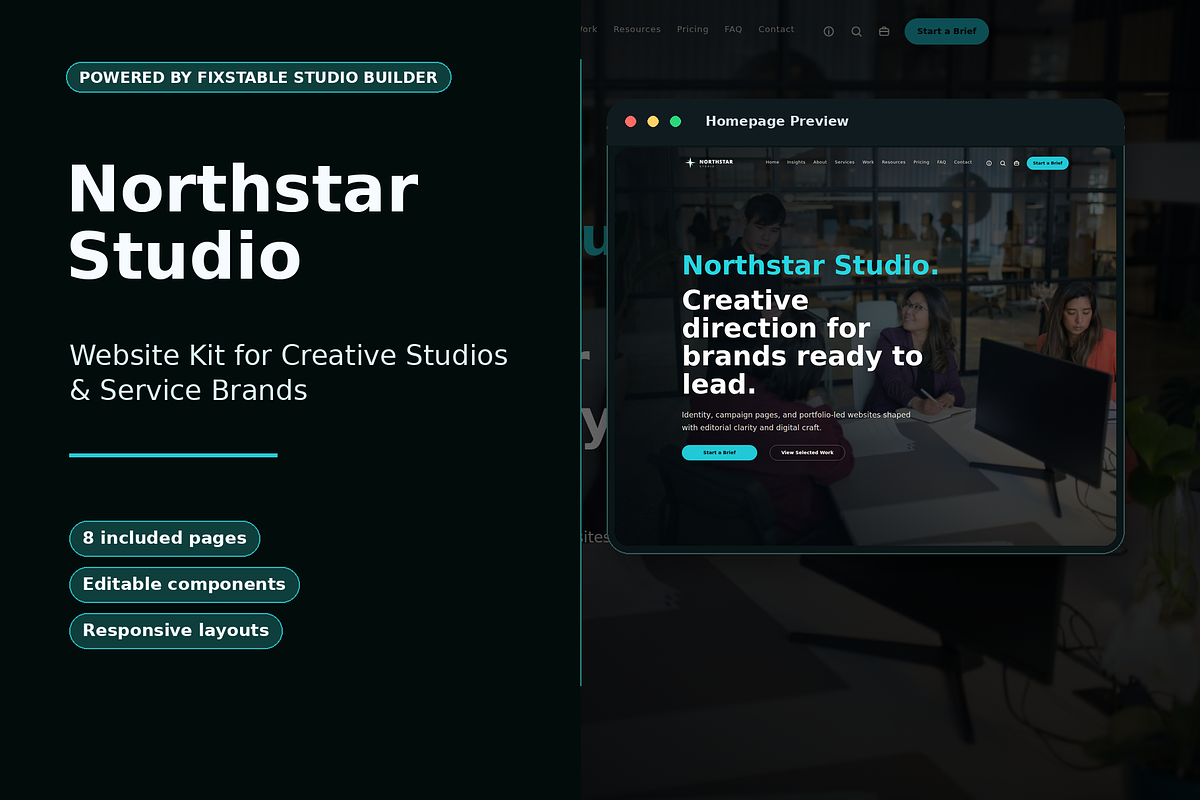Click the dimmed Start a Brief background button
1200x800 pixels.
[946, 31]
